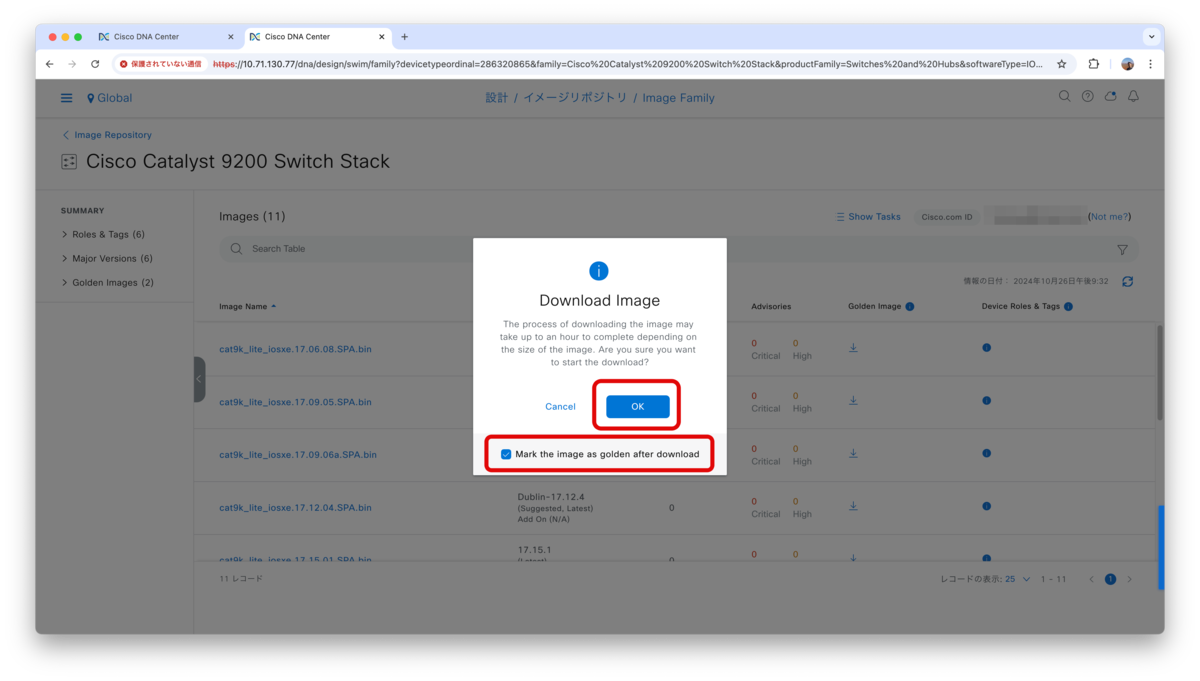Click the 設計 breadcrumb
This screenshot has height=681, width=1200.
(496, 98)
